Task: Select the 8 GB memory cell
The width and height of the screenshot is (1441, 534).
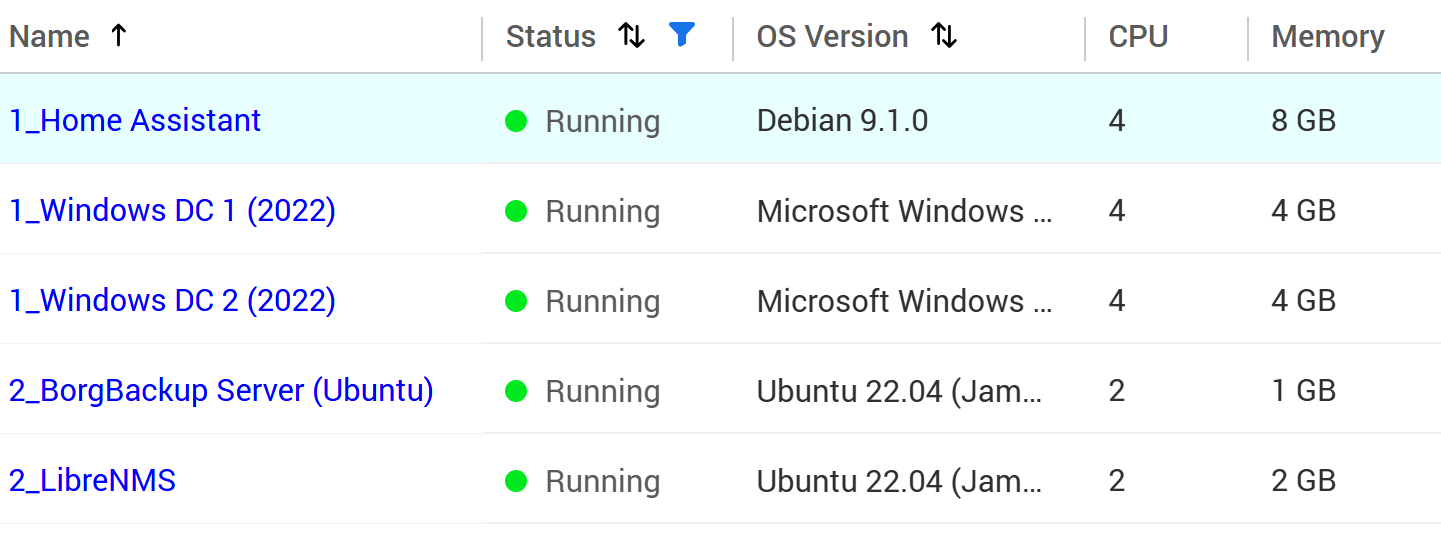Action: (x=1303, y=121)
